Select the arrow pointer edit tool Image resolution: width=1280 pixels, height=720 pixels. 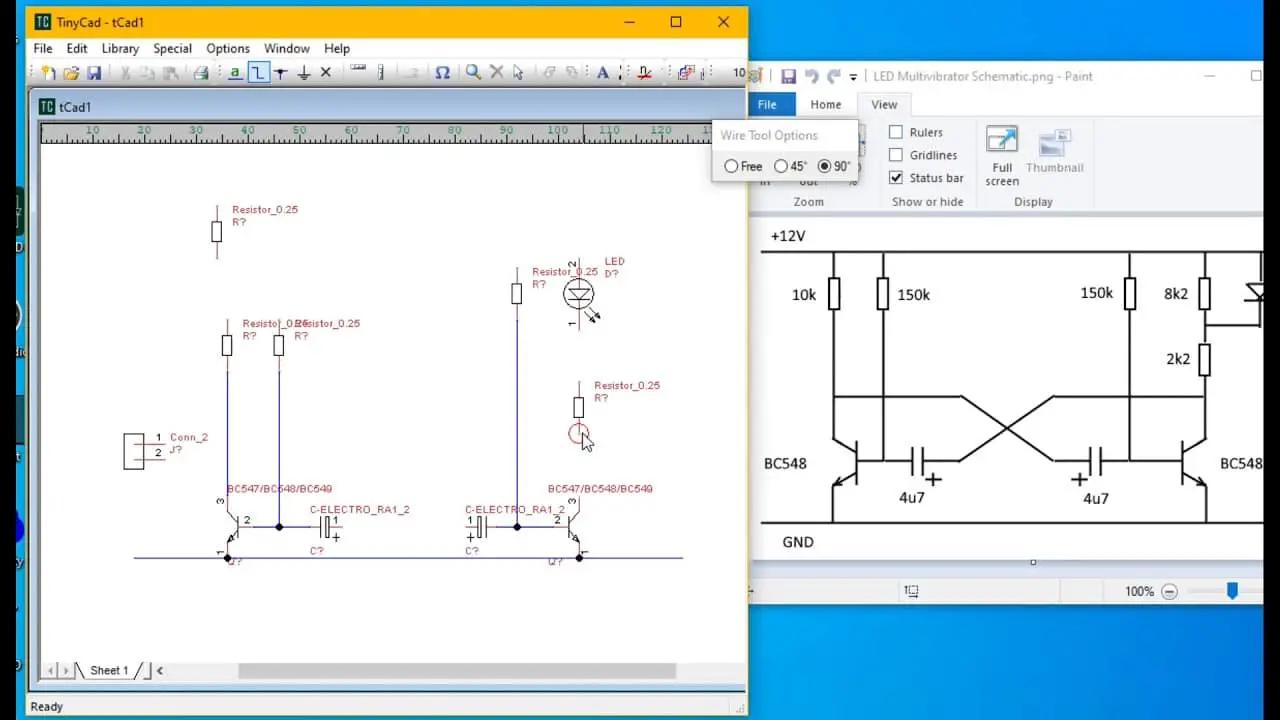[x=518, y=72]
